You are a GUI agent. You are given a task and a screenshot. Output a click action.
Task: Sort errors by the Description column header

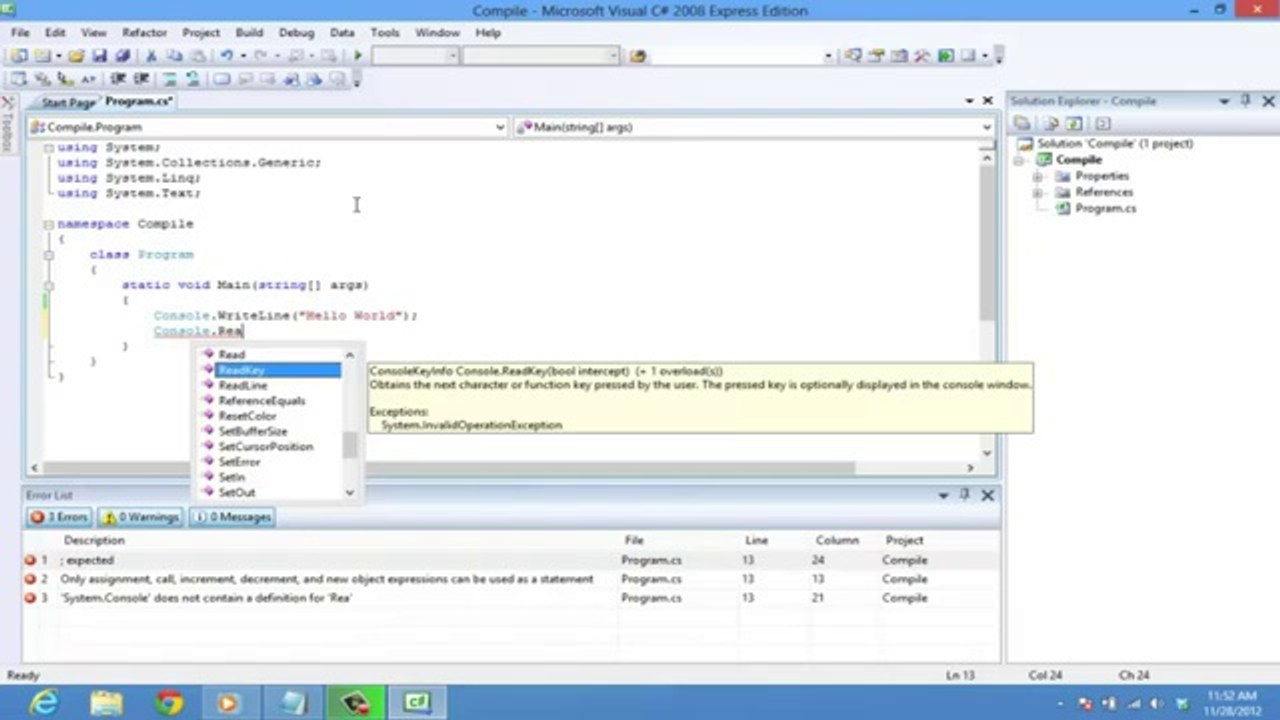tap(94, 540)
